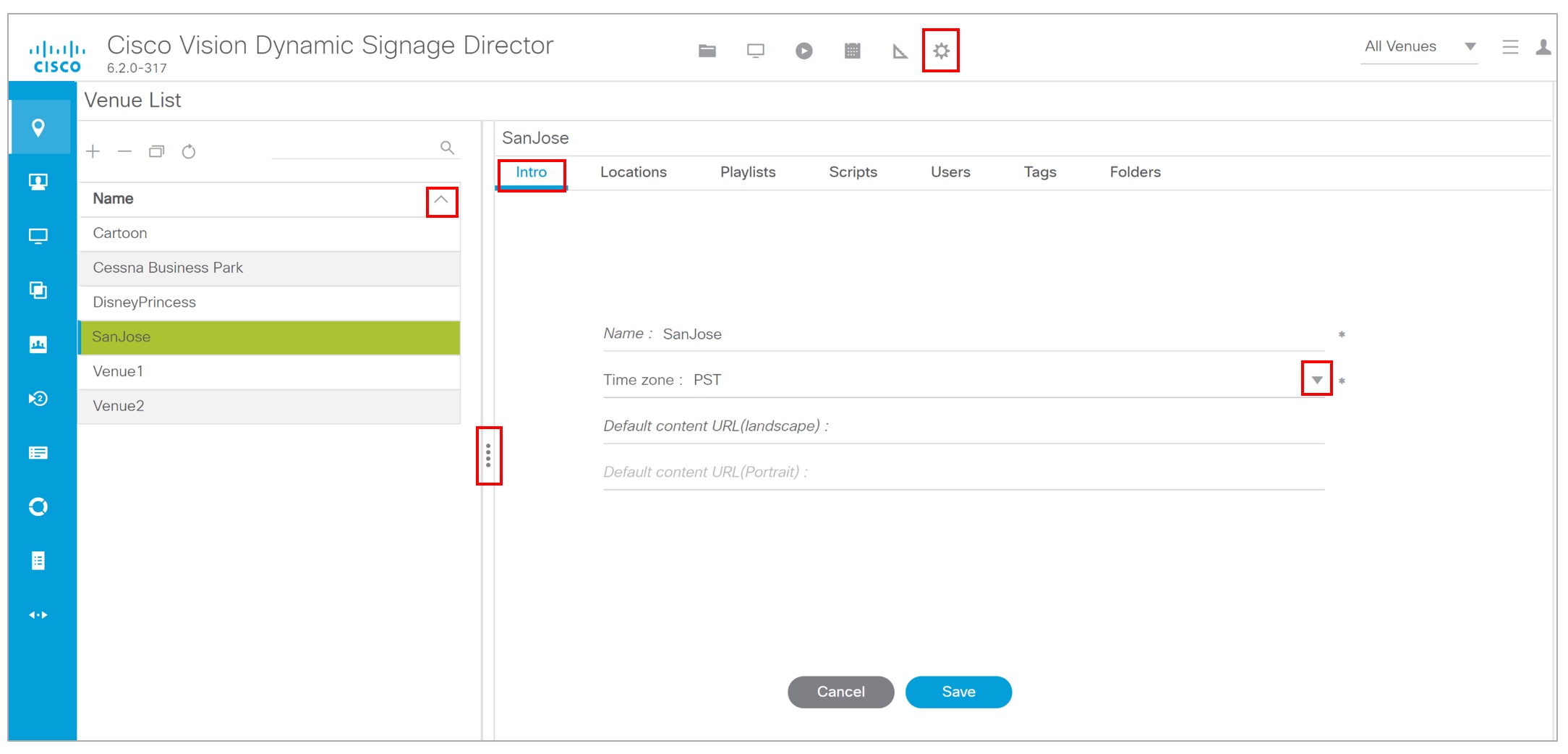
Task: Open the folder icon in top toolbar
Action: (707, 51)
